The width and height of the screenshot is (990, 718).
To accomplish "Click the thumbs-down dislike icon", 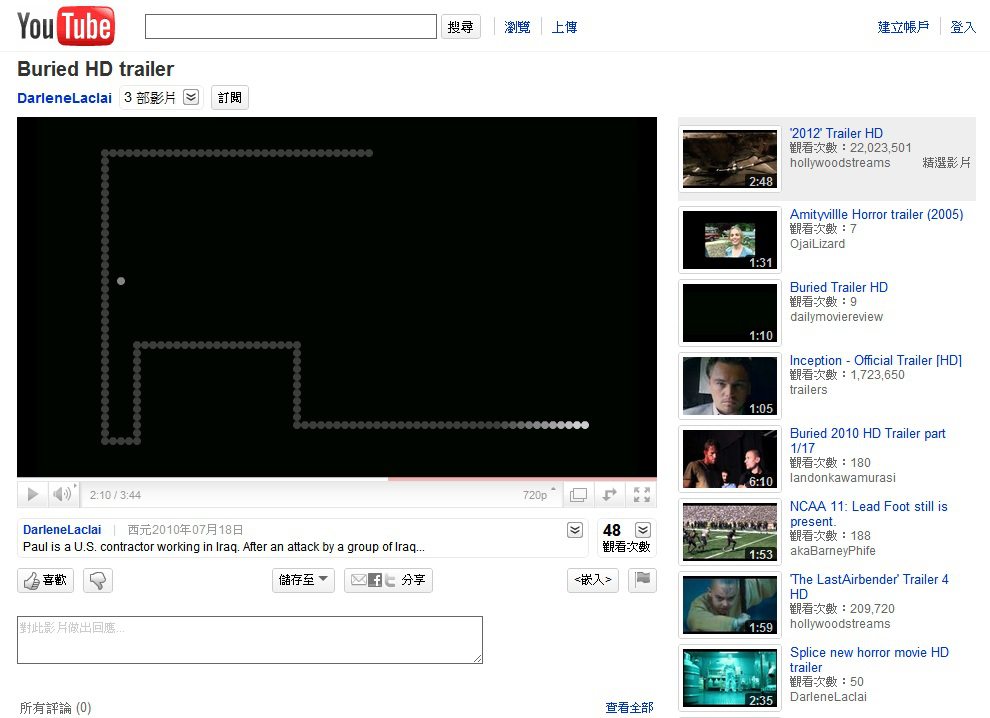I will tap(97, 580).
